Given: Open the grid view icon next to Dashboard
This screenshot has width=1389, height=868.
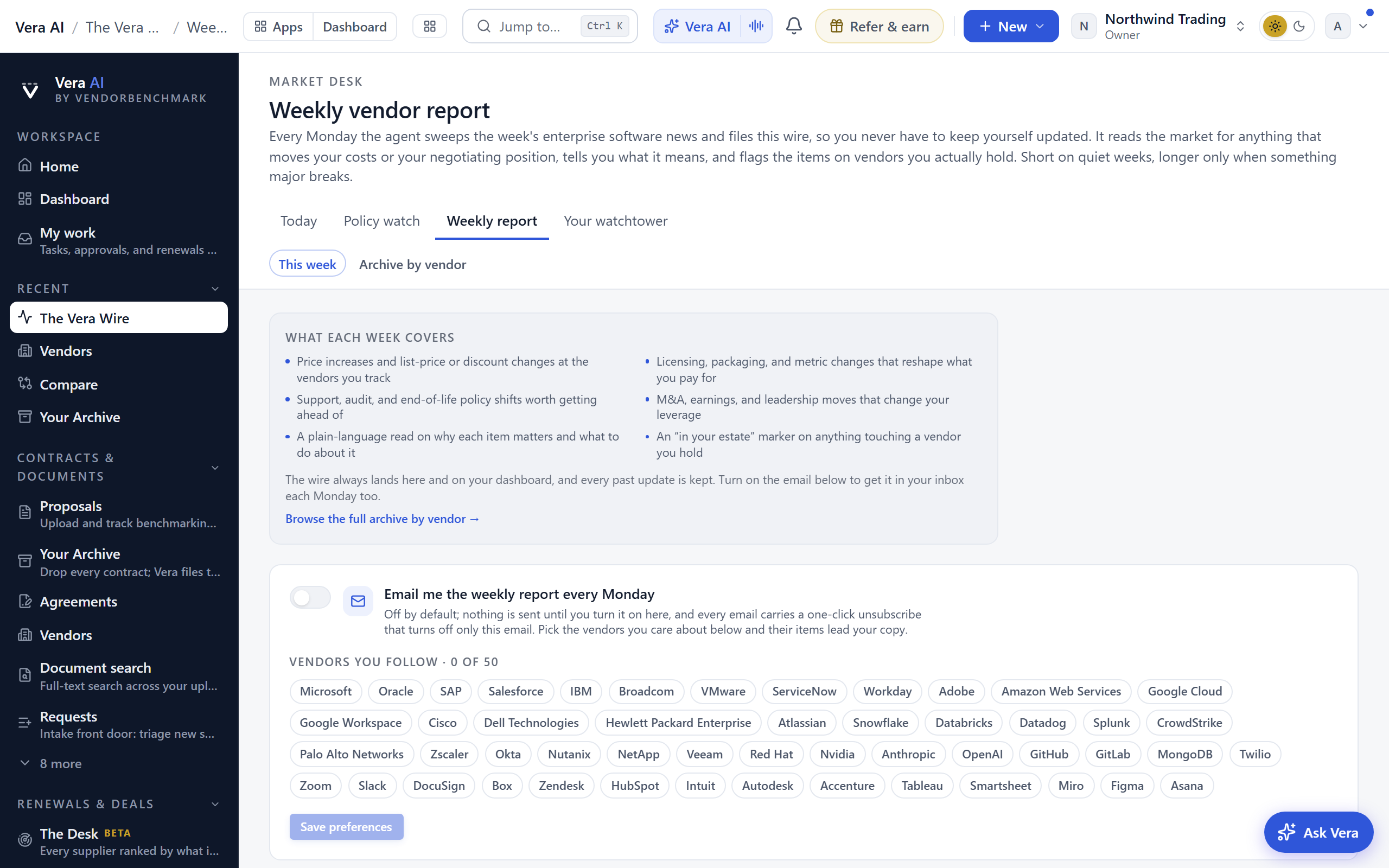Looking at the screenshot, I should pos(430,27).
